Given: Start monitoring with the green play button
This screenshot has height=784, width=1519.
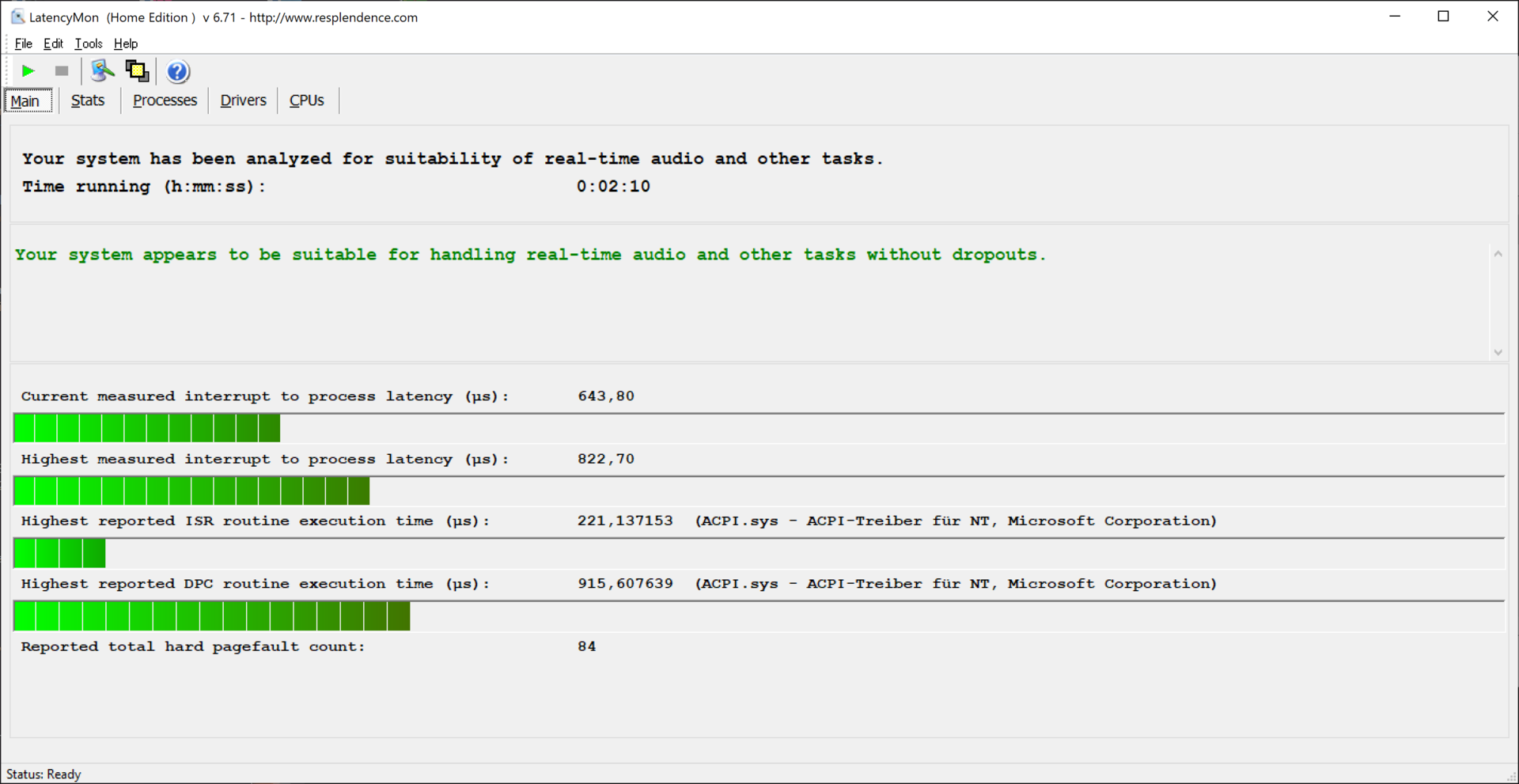Looking at the screenshot, I should pos(28,71).
